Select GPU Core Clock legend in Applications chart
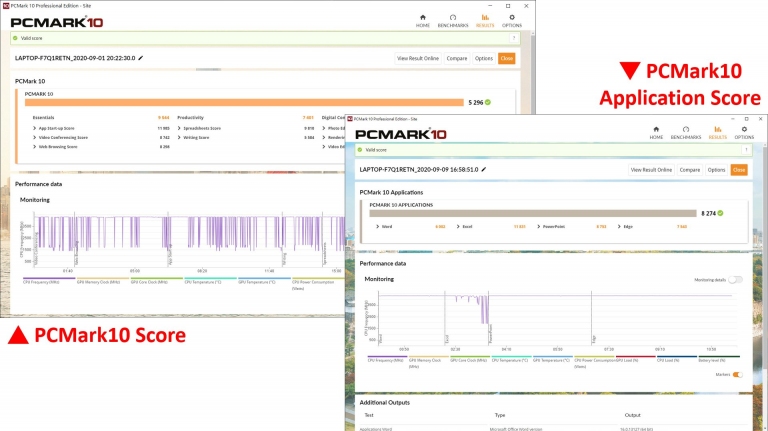768x431 pixels. [469, 360]
